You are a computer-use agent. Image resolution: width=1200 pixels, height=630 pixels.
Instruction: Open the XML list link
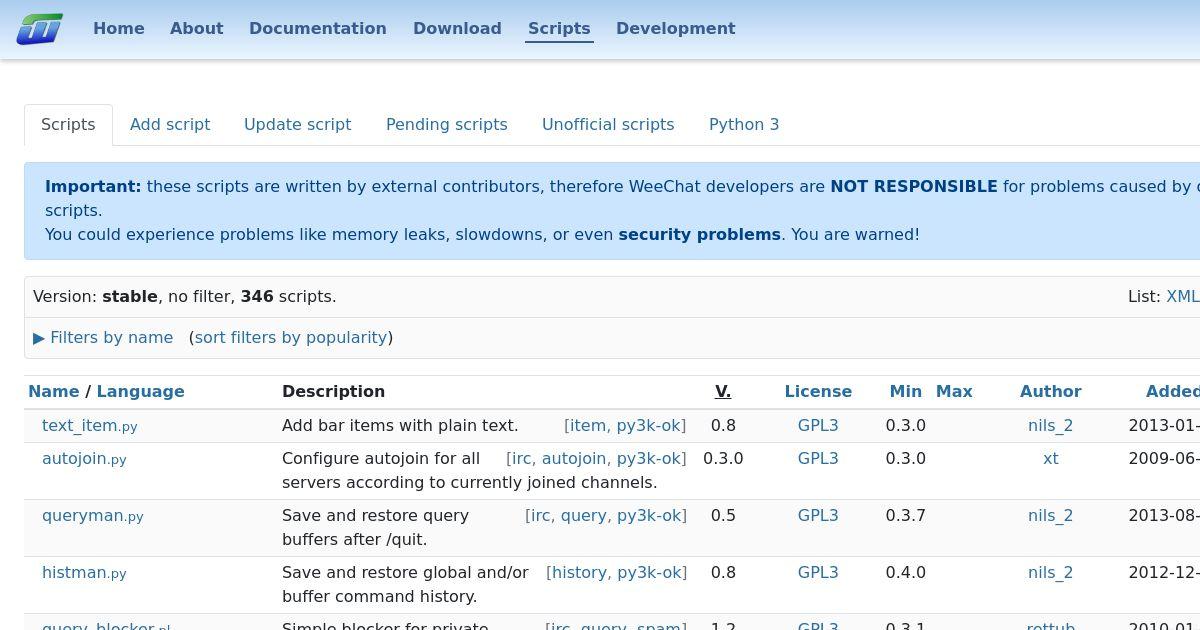pos(1183,297)
